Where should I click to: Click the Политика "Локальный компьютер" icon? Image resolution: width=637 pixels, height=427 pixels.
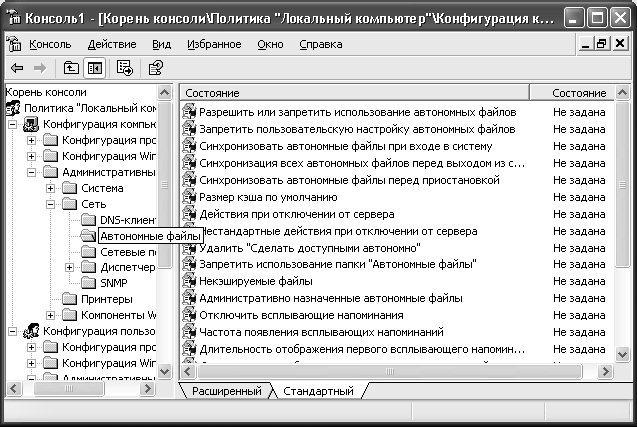click(13, 108)
